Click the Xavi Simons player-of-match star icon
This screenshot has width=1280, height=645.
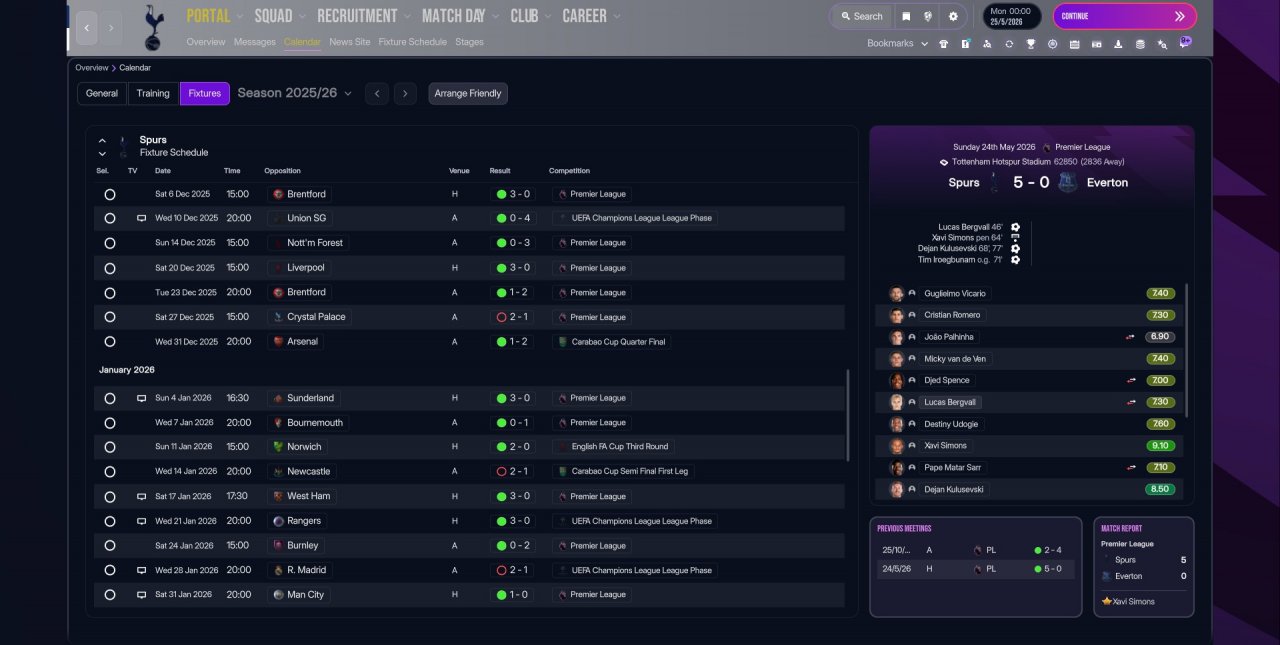click(1107, 602)
